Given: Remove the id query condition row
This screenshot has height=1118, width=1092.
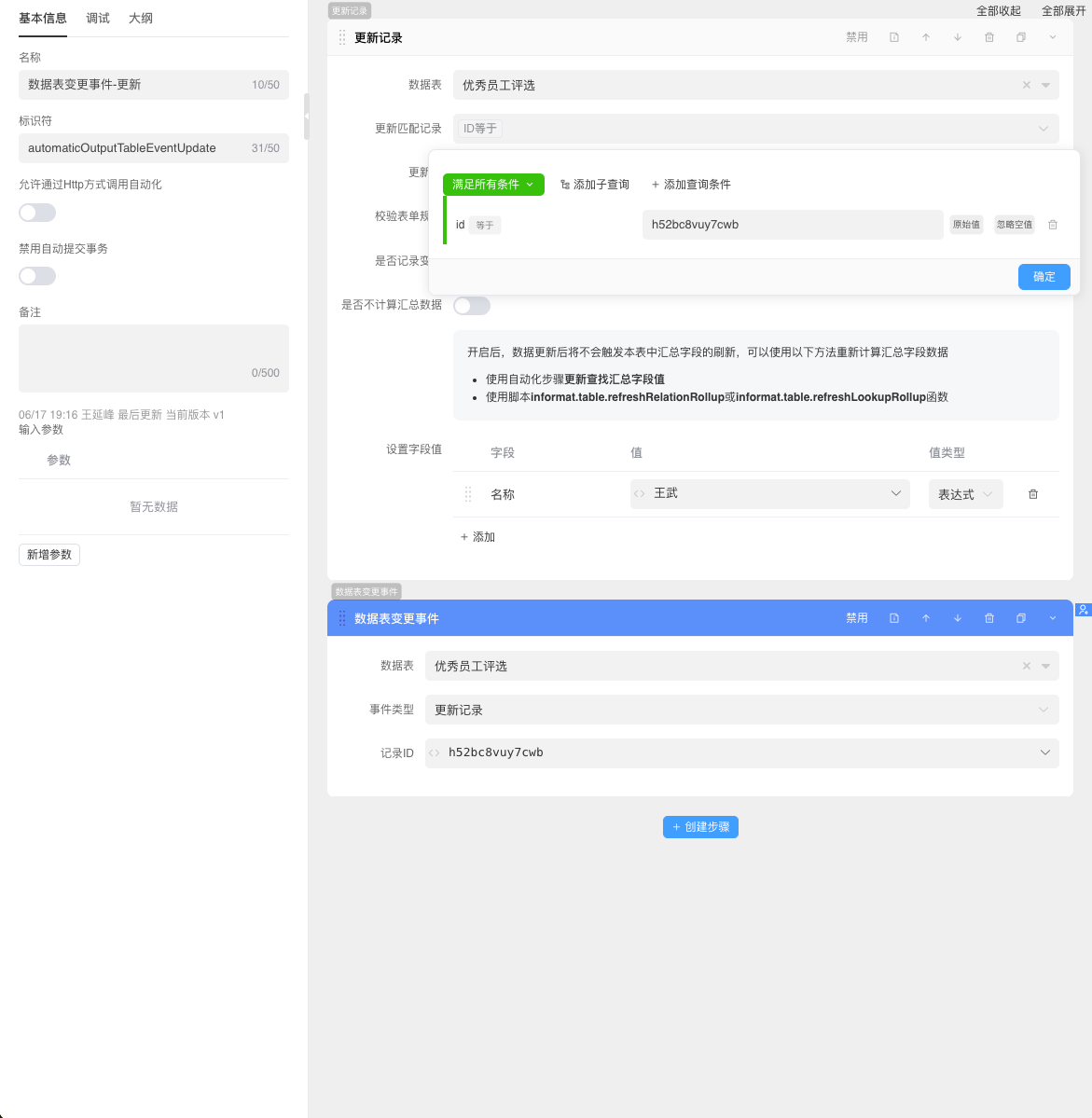Looking at the screenshot, I should (x=1053, y=225).
